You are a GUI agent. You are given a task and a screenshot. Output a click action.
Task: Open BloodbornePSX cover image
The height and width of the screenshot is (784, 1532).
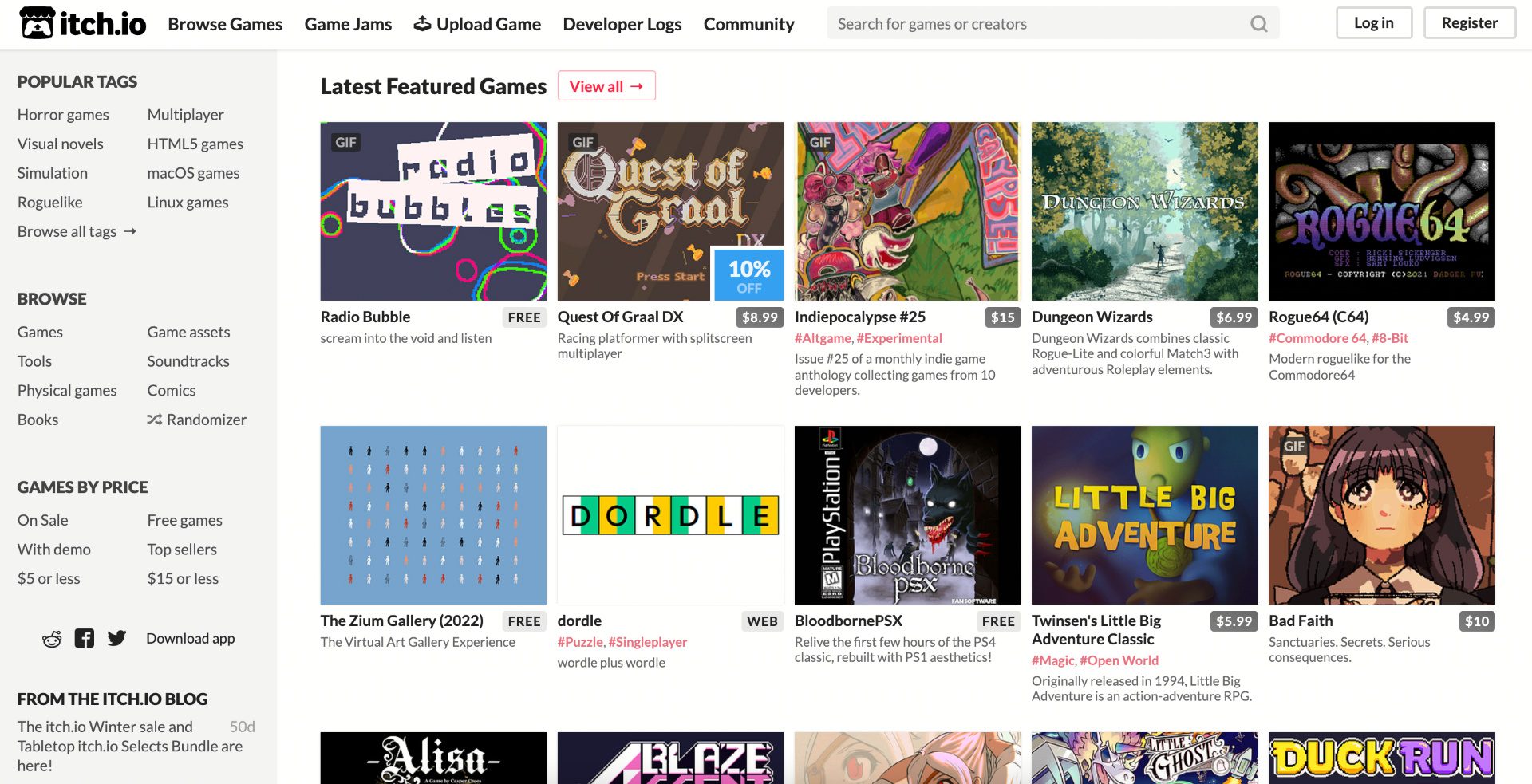coord(907,515)
